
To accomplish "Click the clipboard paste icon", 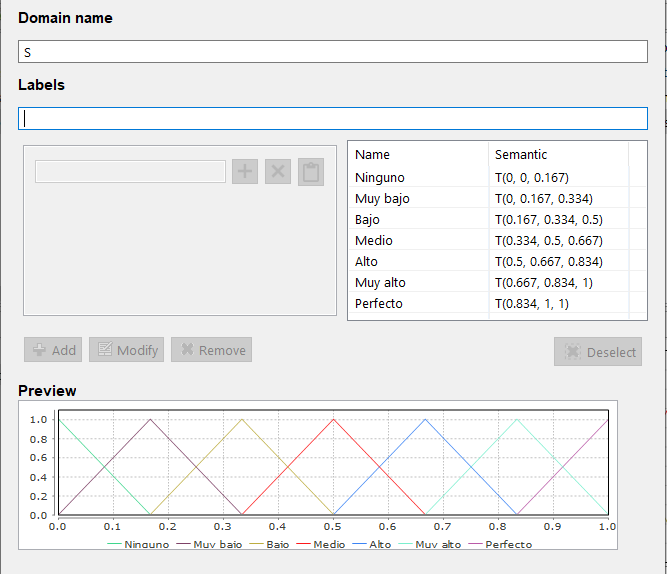I will click(311, 171).
